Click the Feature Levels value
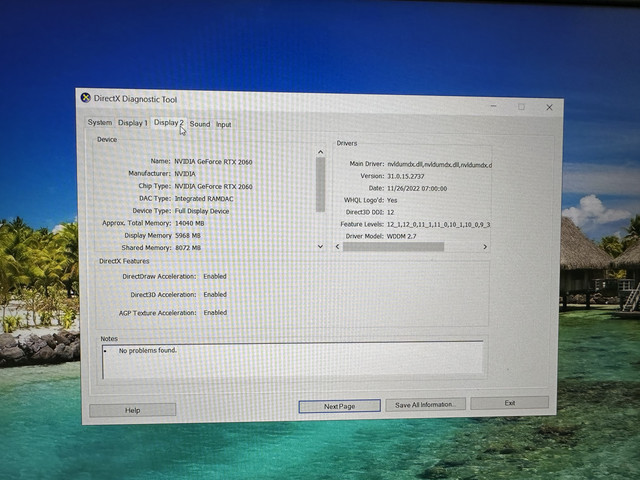This screenshot has width=640, height=480. pos(438,224)
